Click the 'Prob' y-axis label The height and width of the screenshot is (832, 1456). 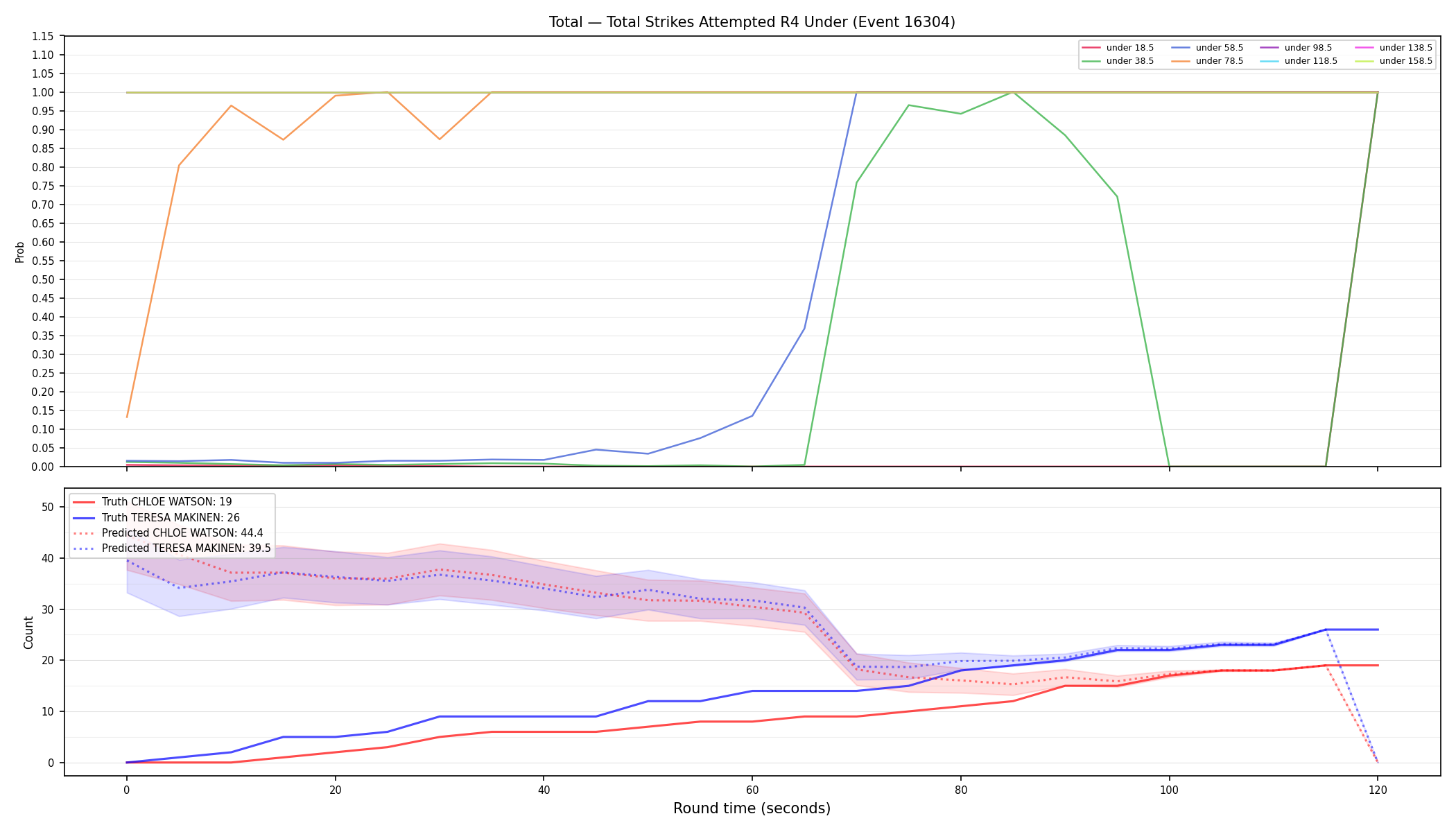pos(20,252)
